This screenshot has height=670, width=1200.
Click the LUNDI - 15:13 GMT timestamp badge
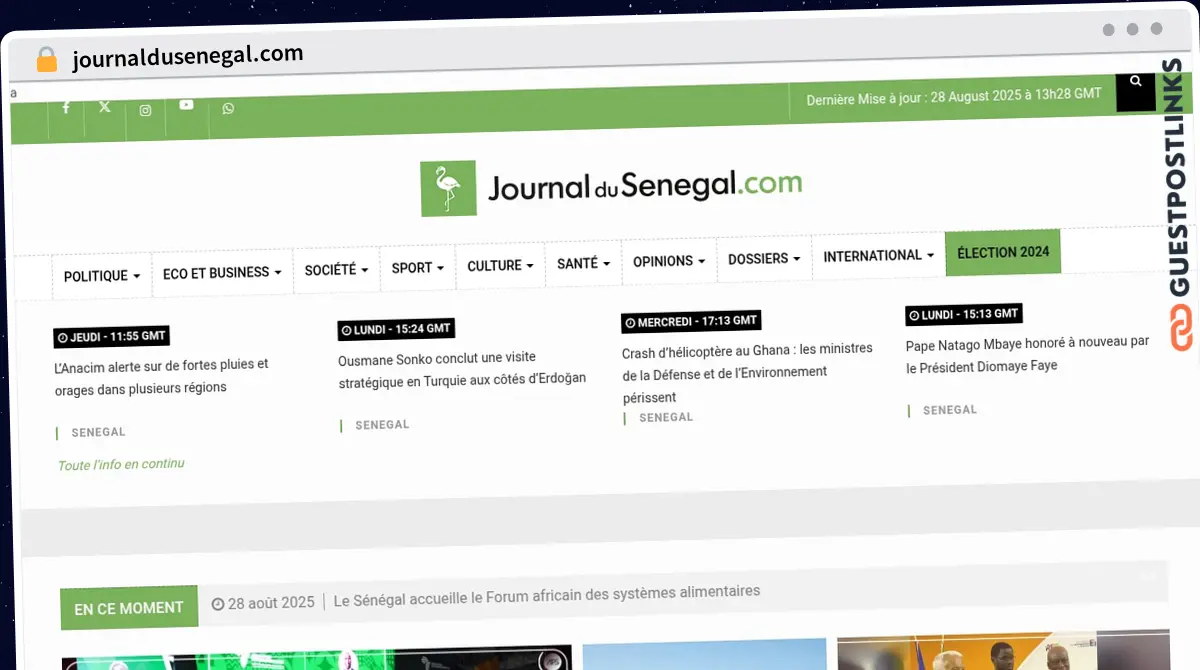(x=964, y=314)
